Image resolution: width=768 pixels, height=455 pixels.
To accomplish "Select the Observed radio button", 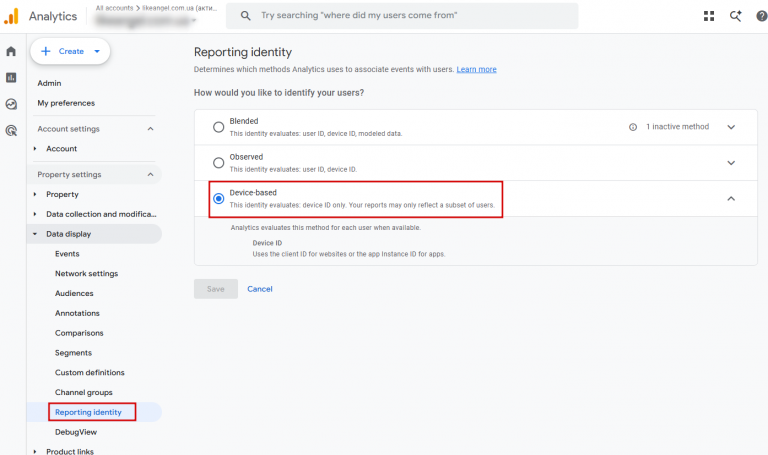I will [x=218, y=163].
